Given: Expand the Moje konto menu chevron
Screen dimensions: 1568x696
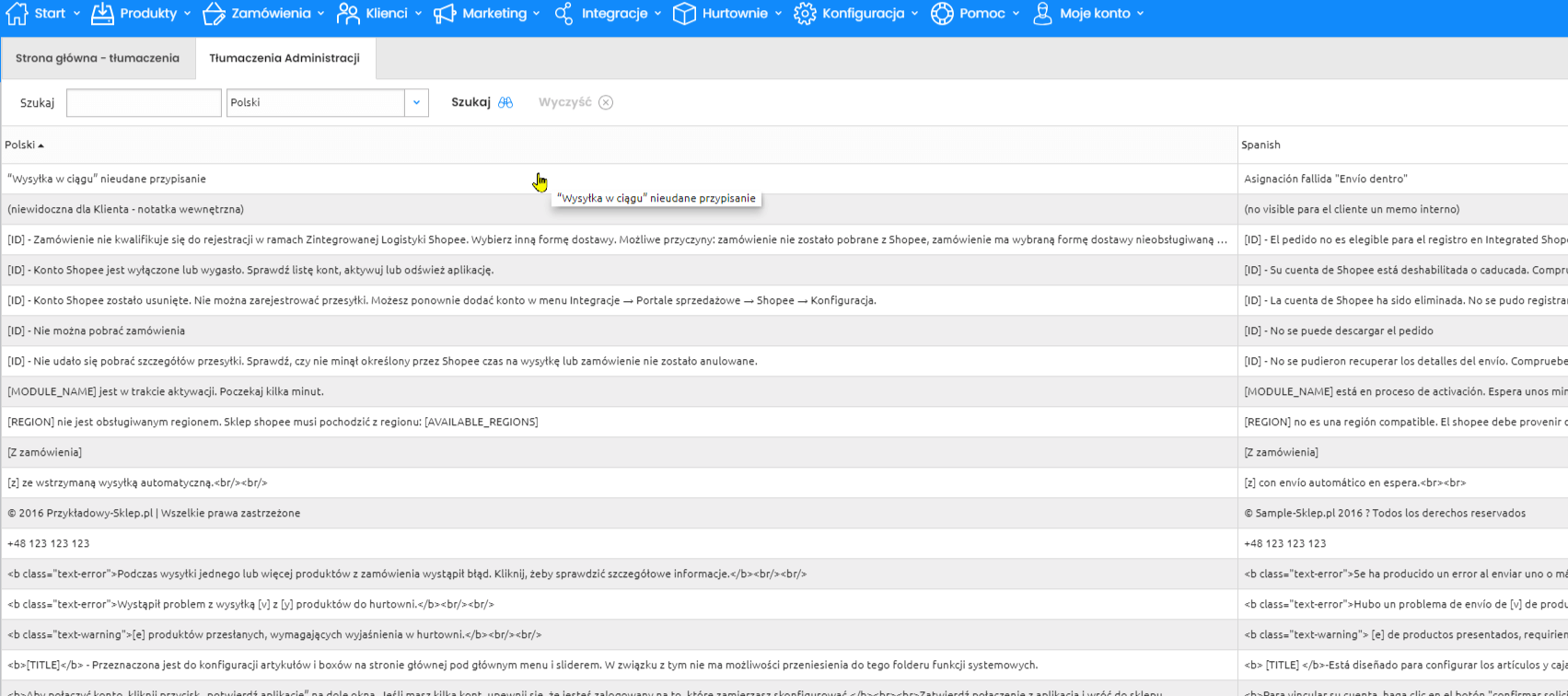Looking at the screenshot, I should click(1141, 14).
